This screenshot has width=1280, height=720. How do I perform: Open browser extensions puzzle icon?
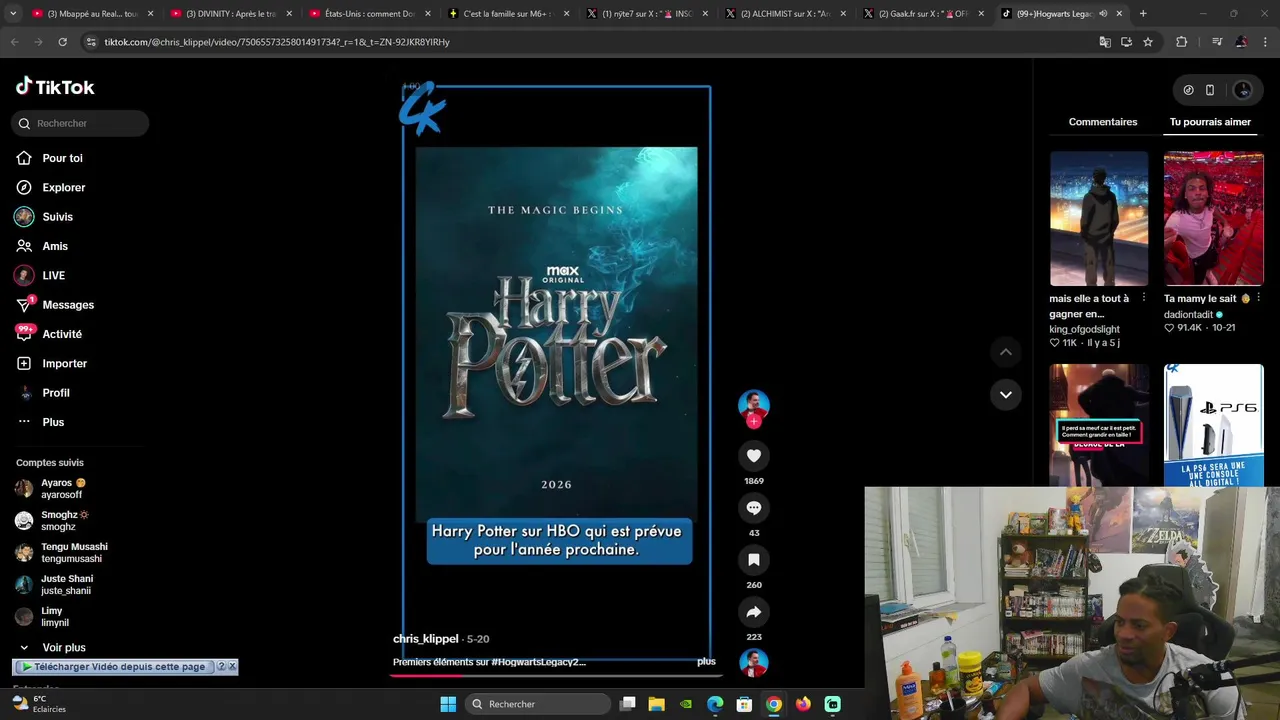1181,42
